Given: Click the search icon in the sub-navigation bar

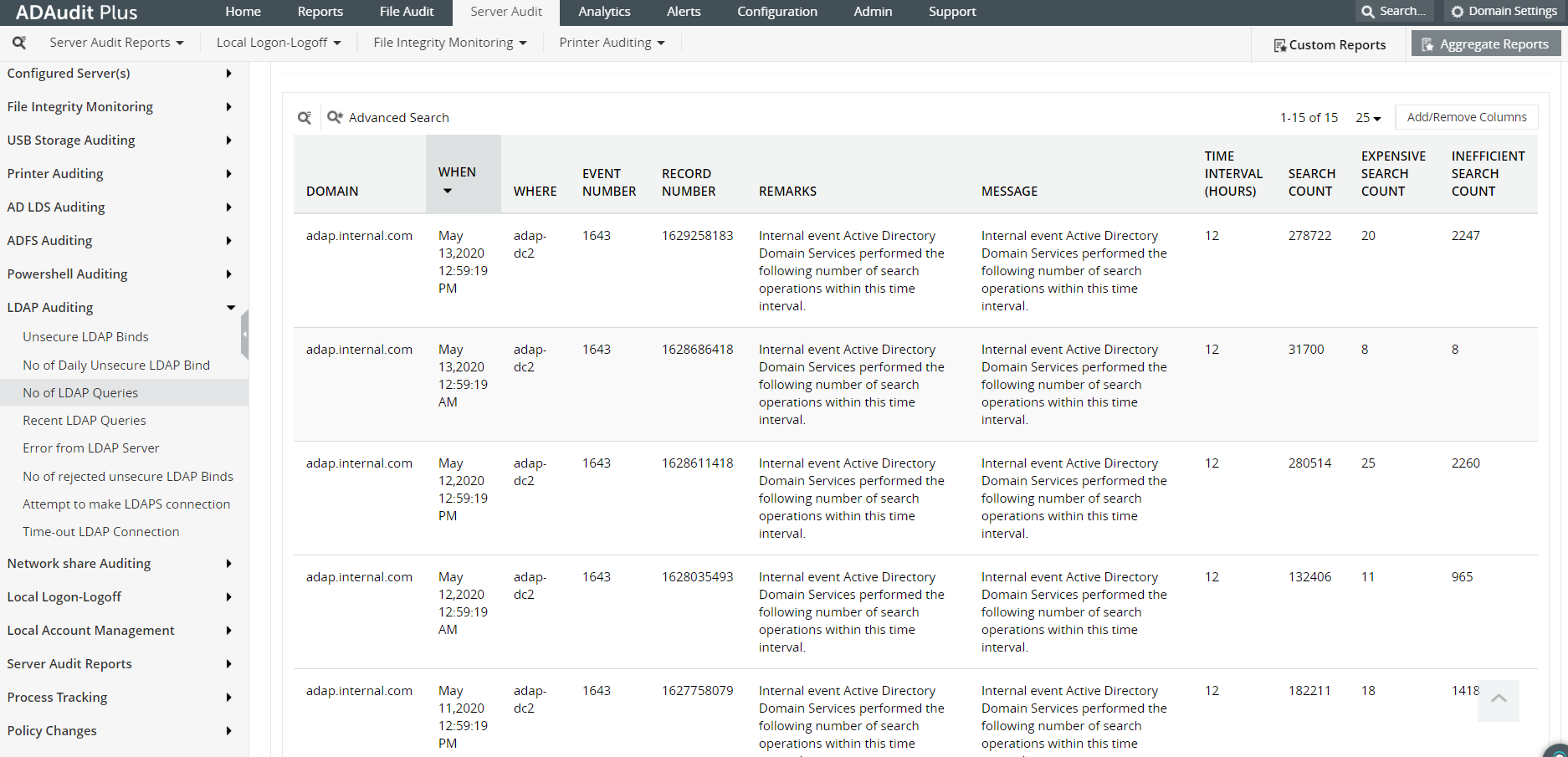Looking at the screenshot, I should tap(19, 43).
